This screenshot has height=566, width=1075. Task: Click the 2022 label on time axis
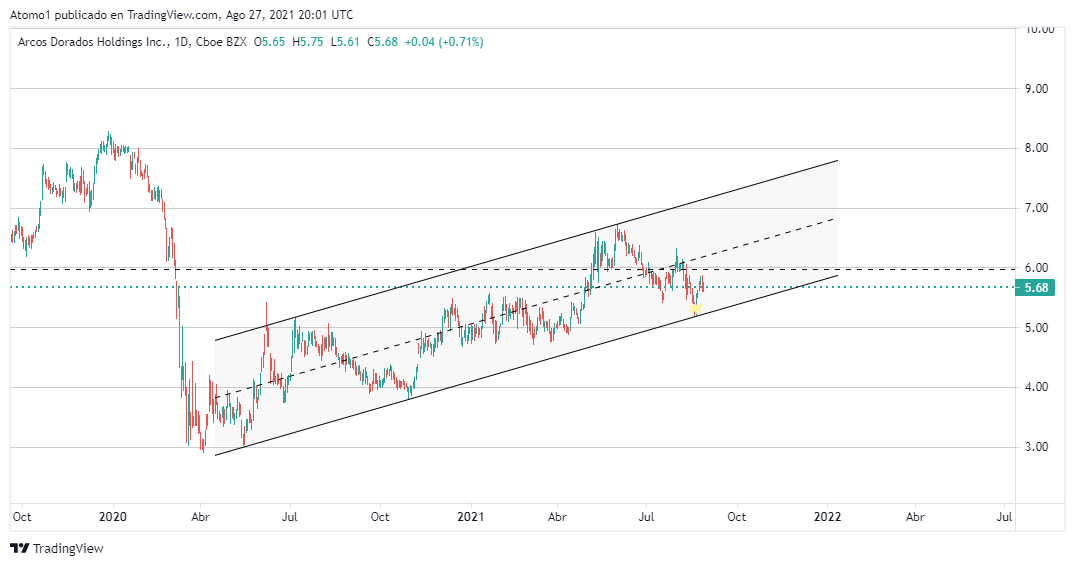pos(827,517)
